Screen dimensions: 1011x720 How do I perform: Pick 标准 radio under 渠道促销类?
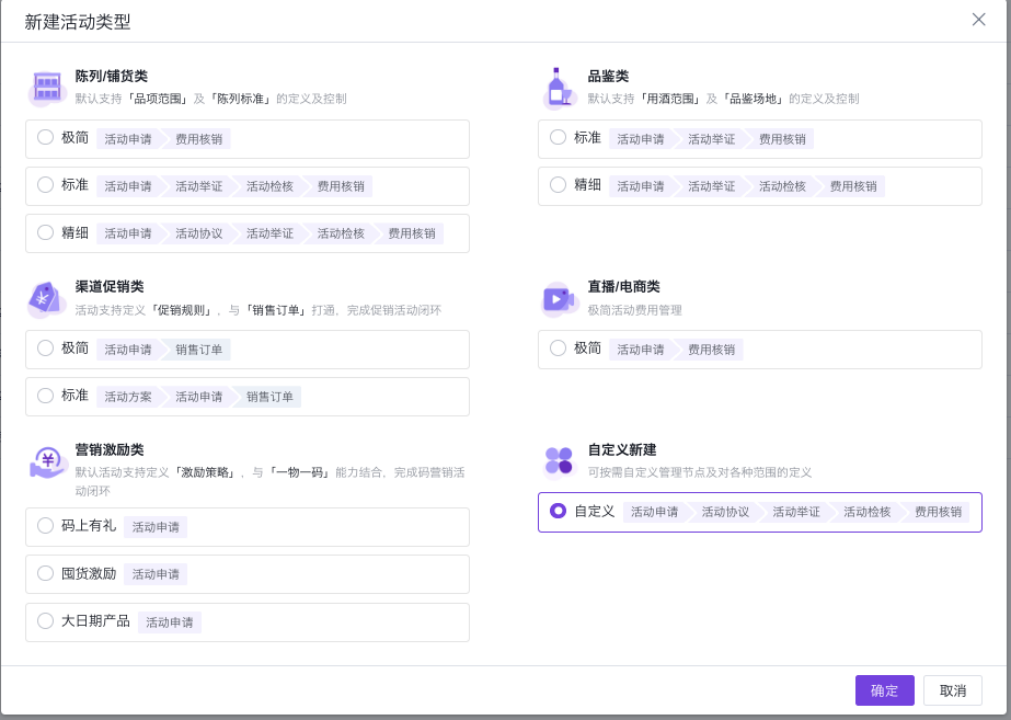pos(45,395)
